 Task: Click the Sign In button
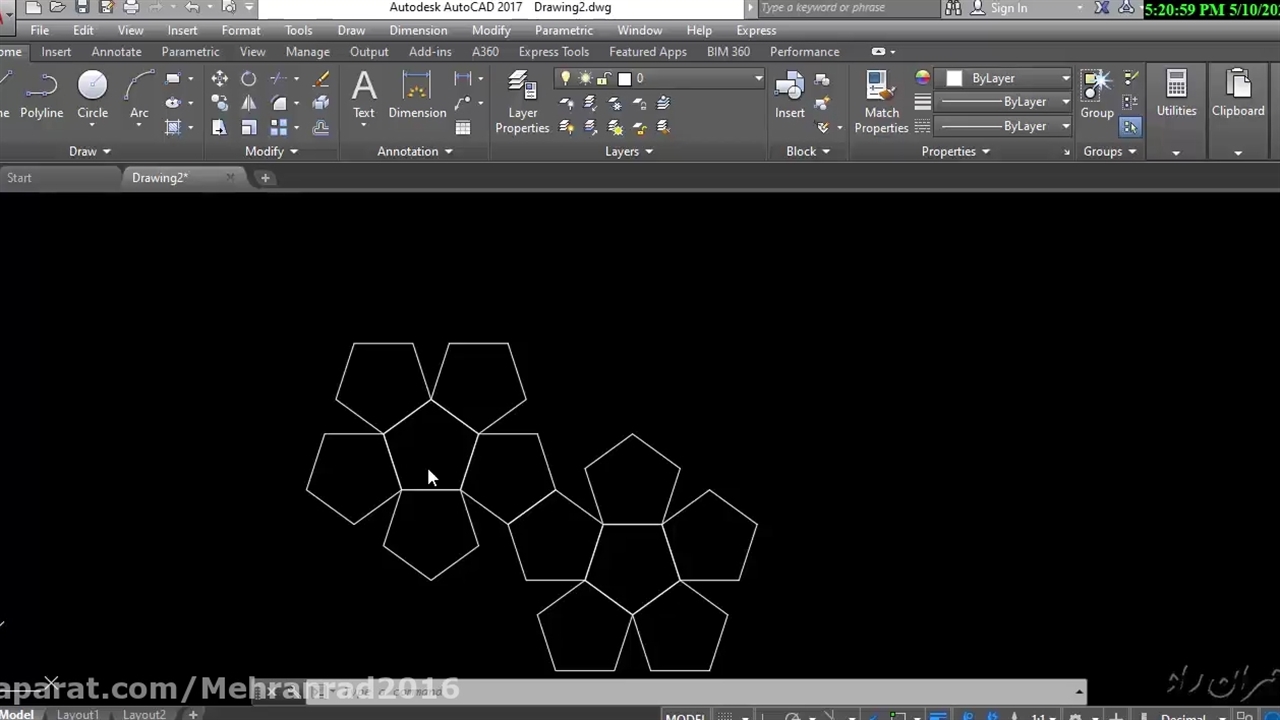1008,8
